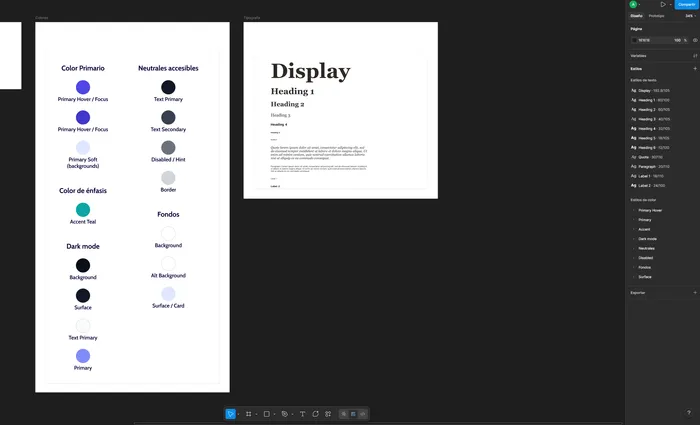Switch to the Prototipo tab
The image size is (700, 425).
point(656,16)
